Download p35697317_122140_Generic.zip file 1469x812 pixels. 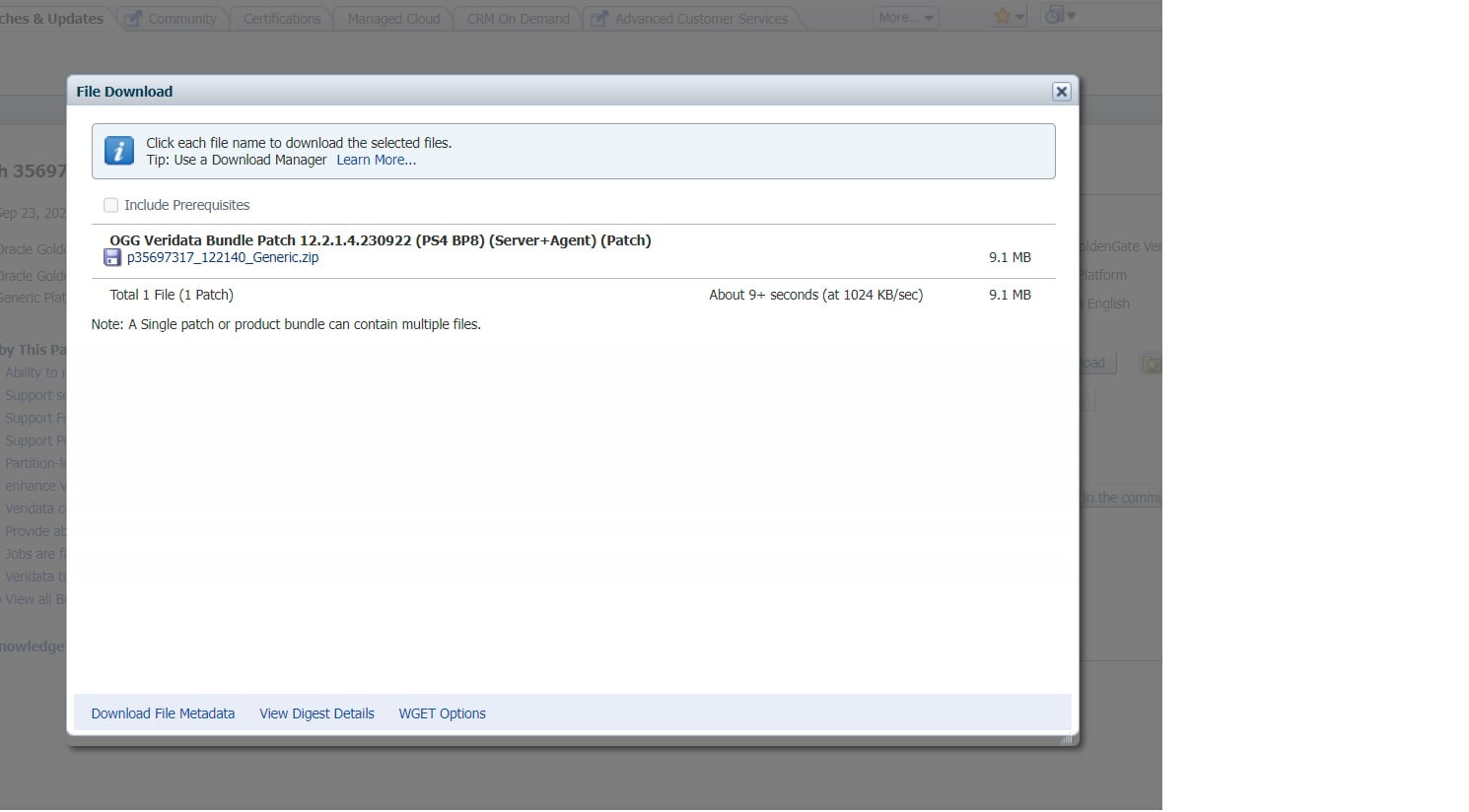pyautogui.click(x=223, y=257)
